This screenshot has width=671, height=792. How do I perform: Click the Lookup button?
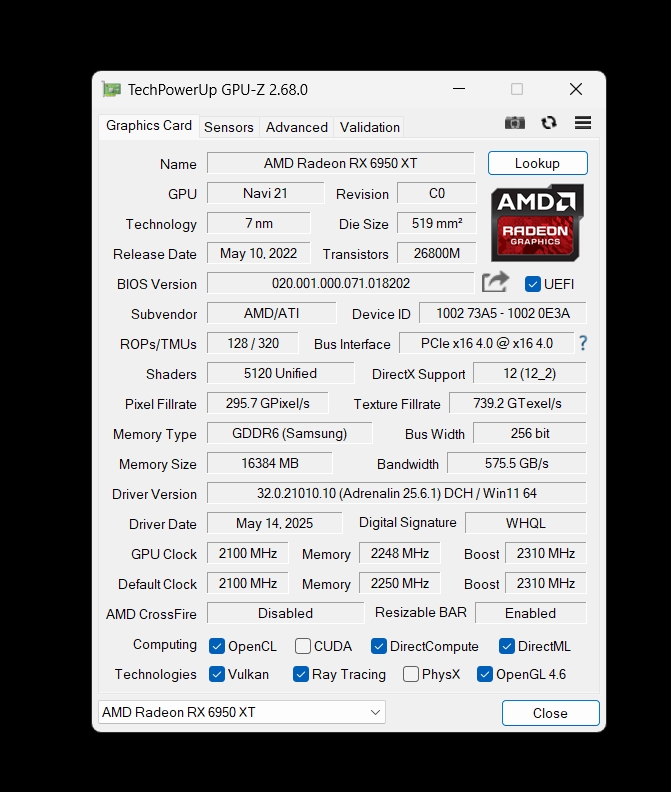pyautogui.click(x=538, y=163)
